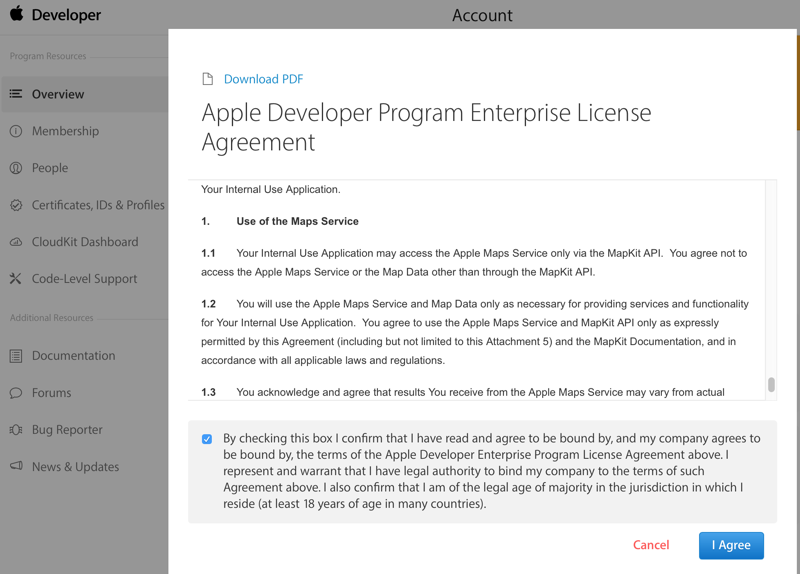Select Code-Level Support in sidebar
Image resolution: width=800 pixels, height=574 pixels.
point(85,279)
